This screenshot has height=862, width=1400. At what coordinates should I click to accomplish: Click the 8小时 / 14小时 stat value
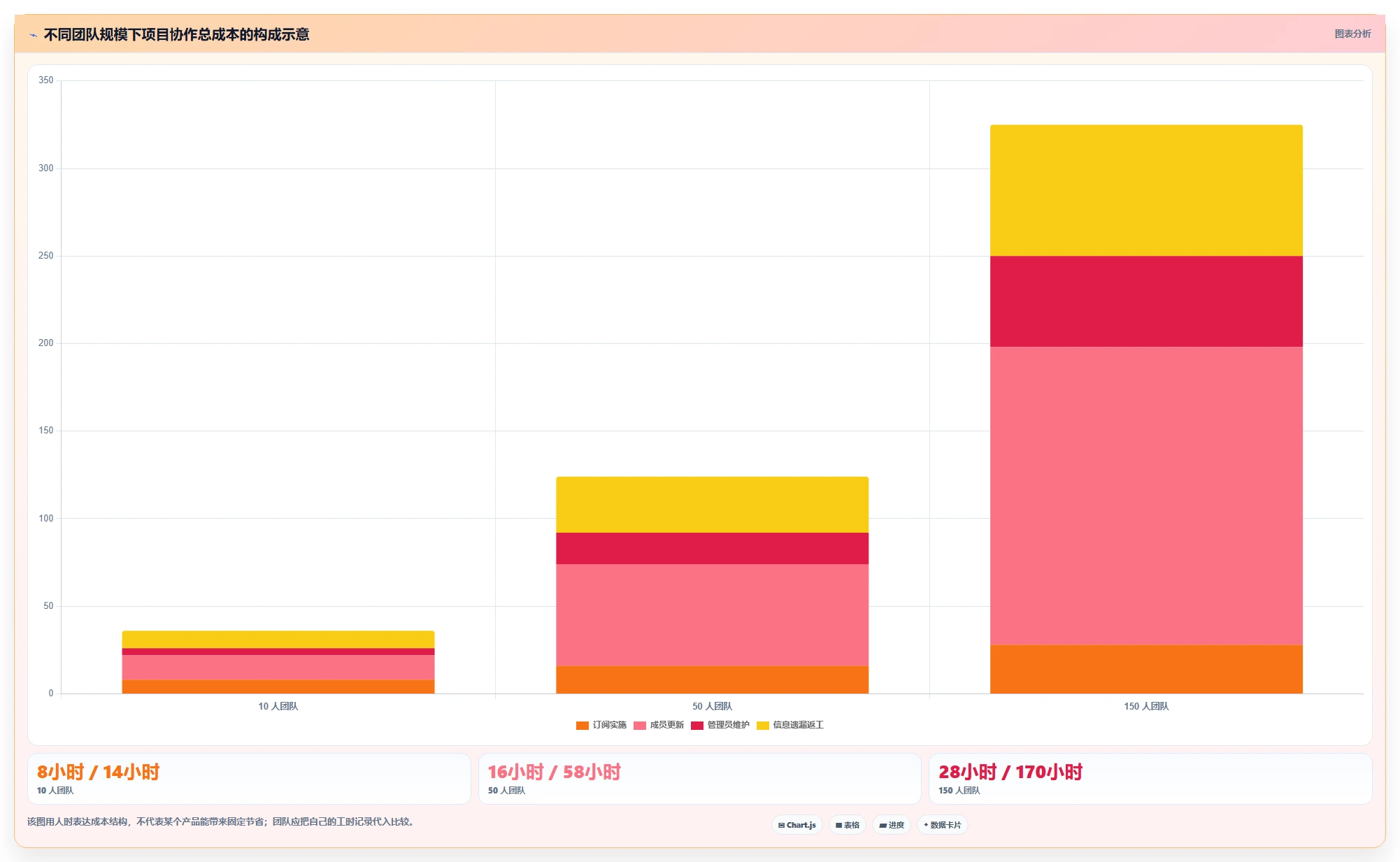[98, 772]
